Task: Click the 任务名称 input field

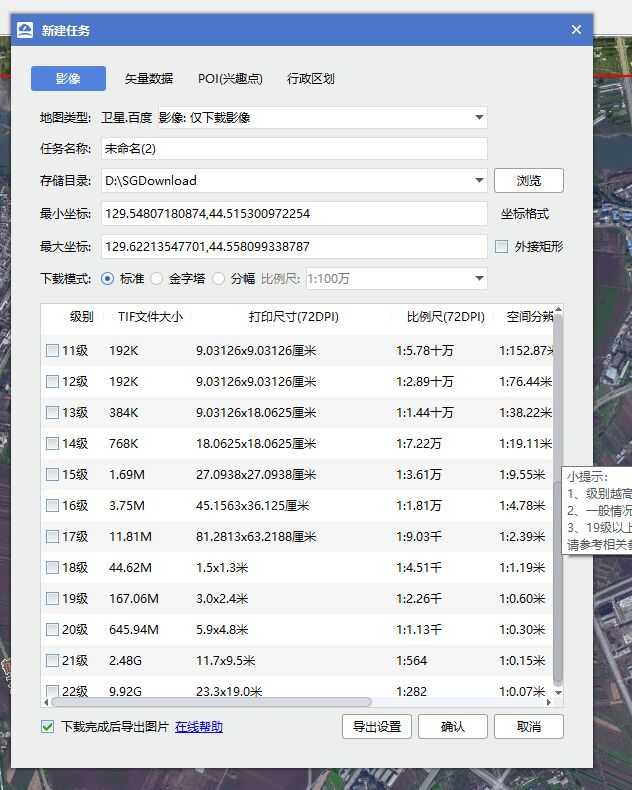Action: pos(294,149)
